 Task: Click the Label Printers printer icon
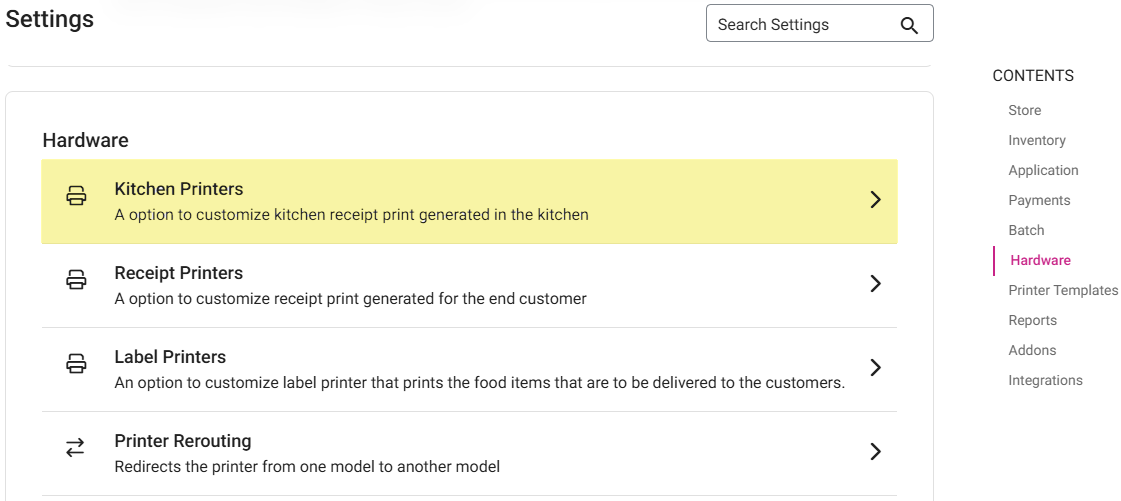[x=76, y=365]
